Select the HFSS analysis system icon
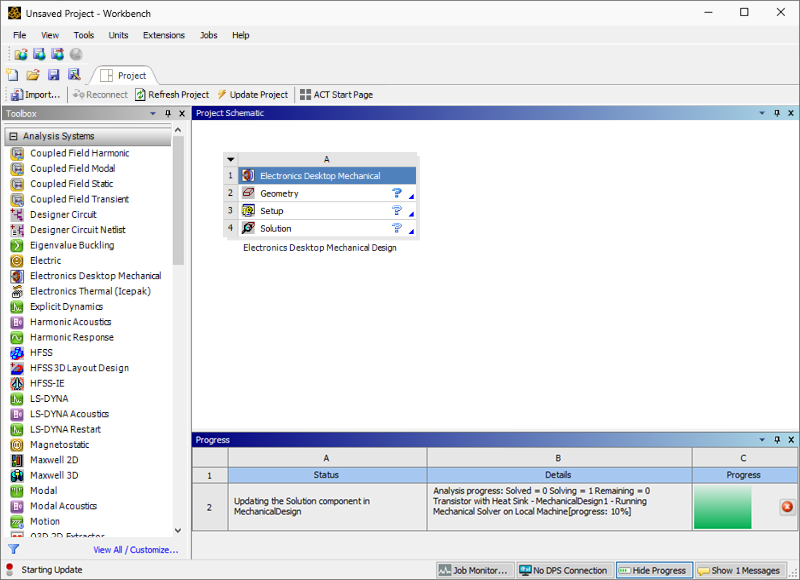The image size is (800, 580). (17, 353)
